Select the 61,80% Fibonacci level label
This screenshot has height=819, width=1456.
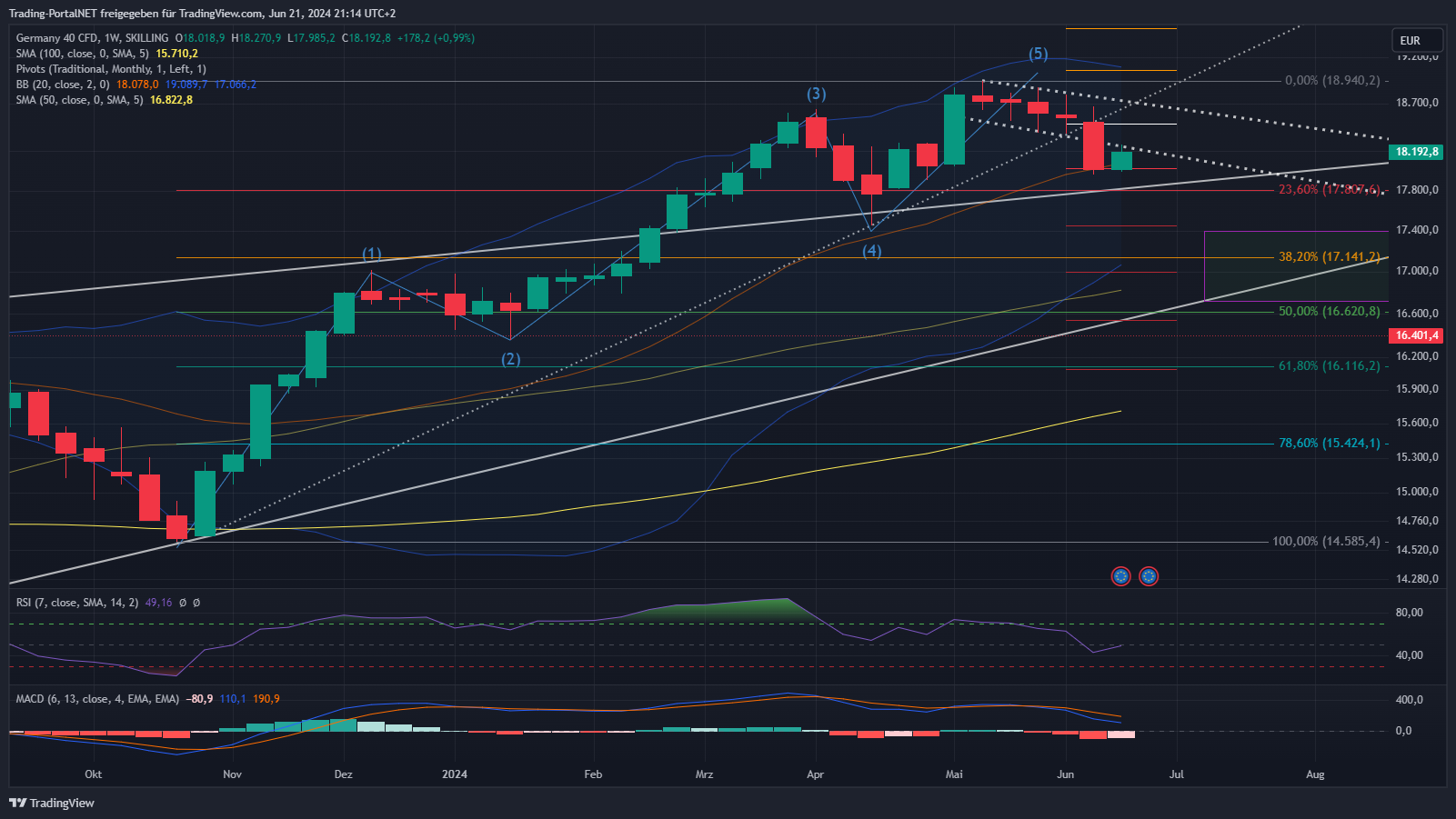[1330, 365]
